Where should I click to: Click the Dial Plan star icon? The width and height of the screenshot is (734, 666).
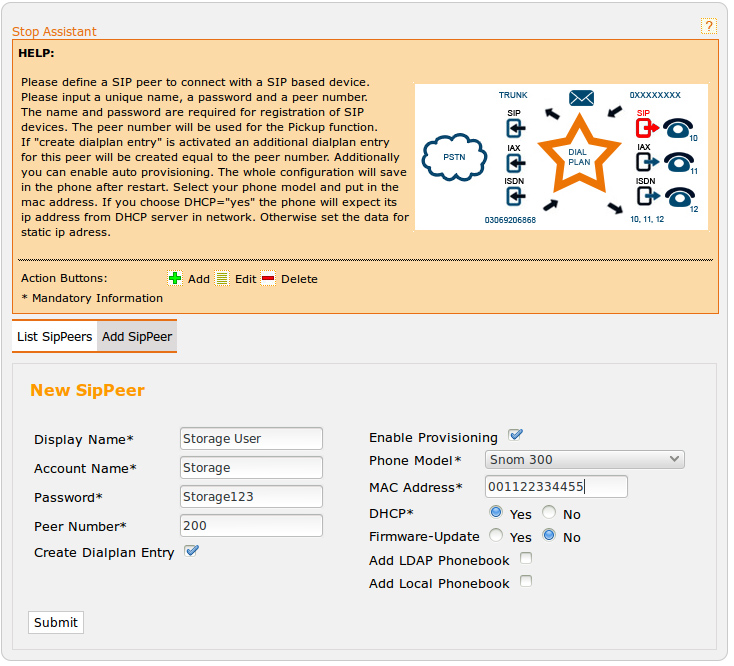[x=580, y=155]
